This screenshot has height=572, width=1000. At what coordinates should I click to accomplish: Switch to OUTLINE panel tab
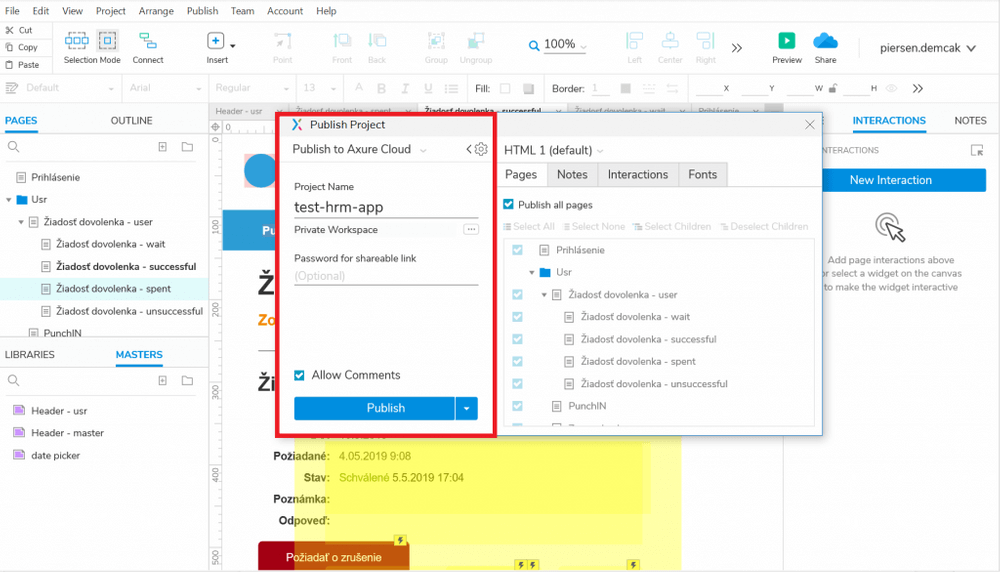point(131,121)
